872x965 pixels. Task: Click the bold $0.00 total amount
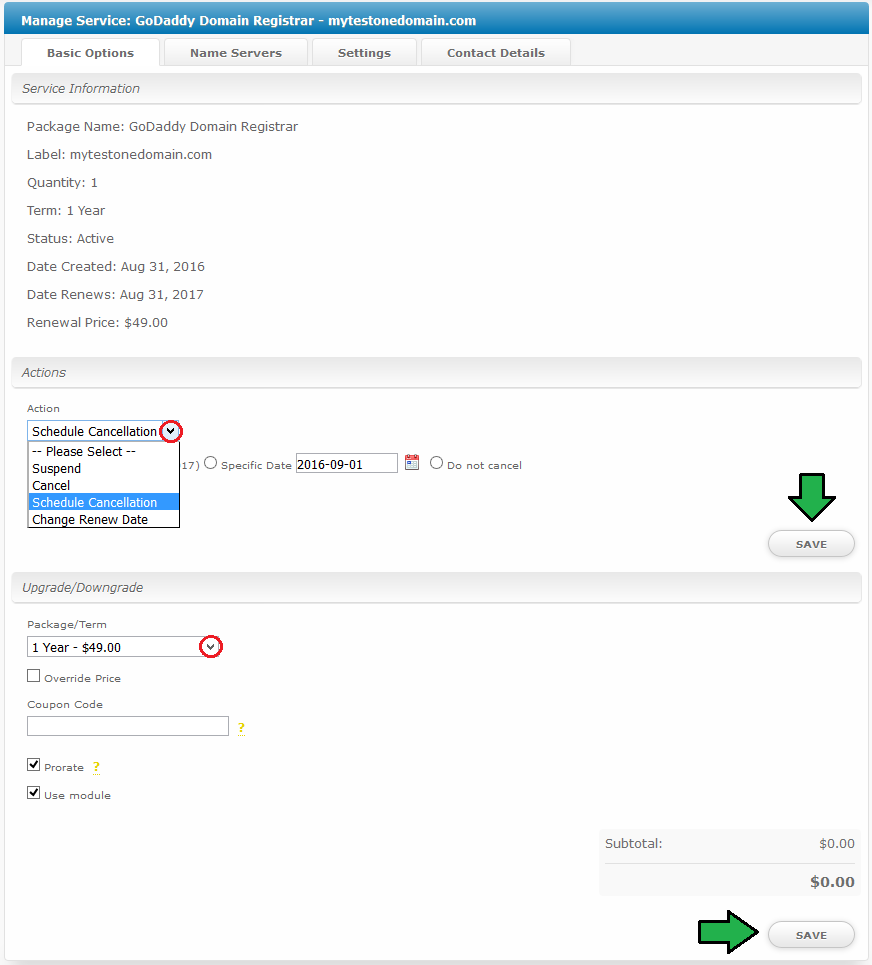pos(832,882)
